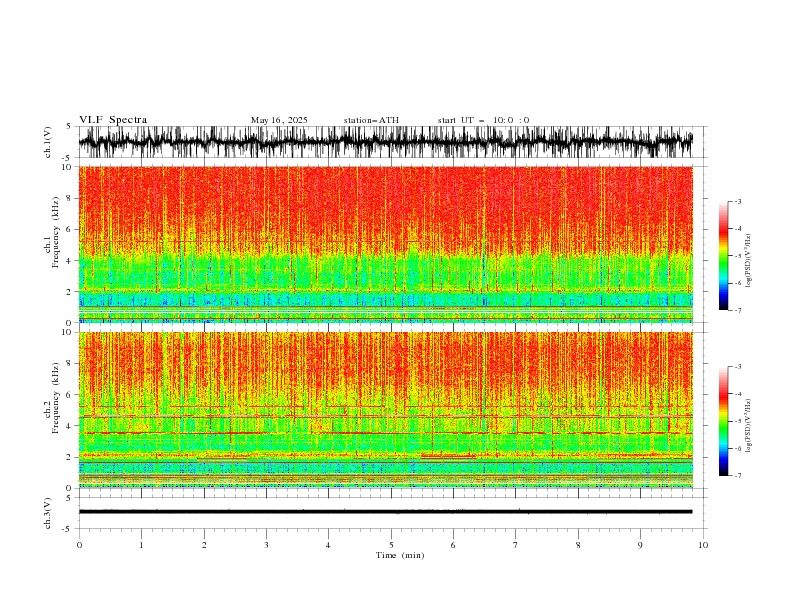792x612 pixels.
Task: Click the ch.2 spectrogram color scale bar
Action: click(723, 421)
